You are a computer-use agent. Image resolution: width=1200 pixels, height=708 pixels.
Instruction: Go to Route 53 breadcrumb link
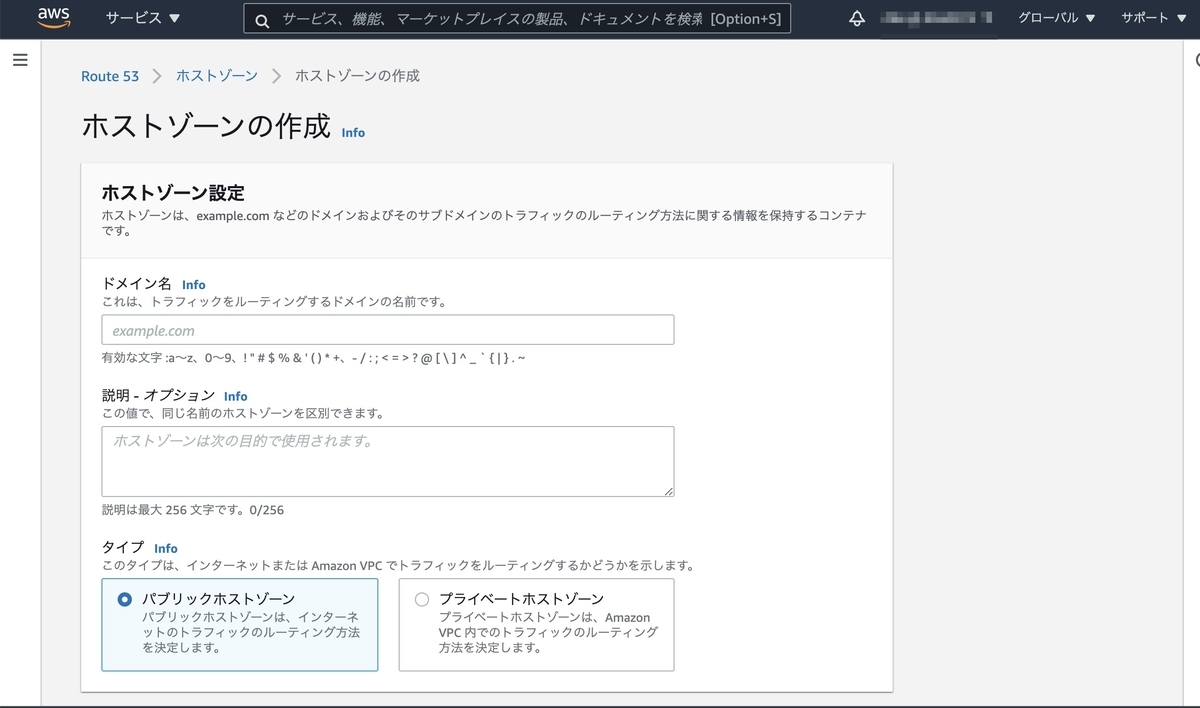[110, 76]
